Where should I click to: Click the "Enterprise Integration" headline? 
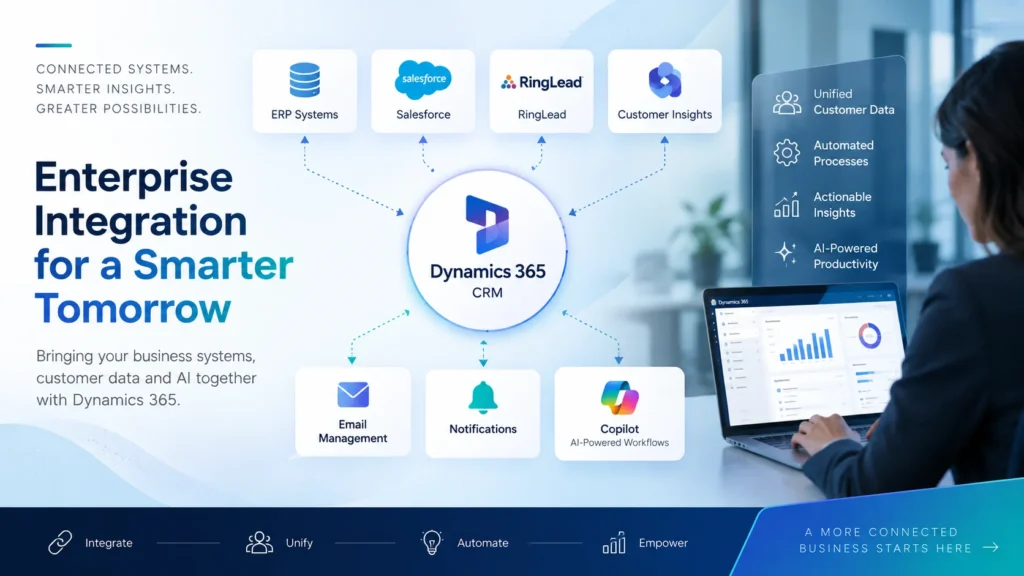point(140,199)
